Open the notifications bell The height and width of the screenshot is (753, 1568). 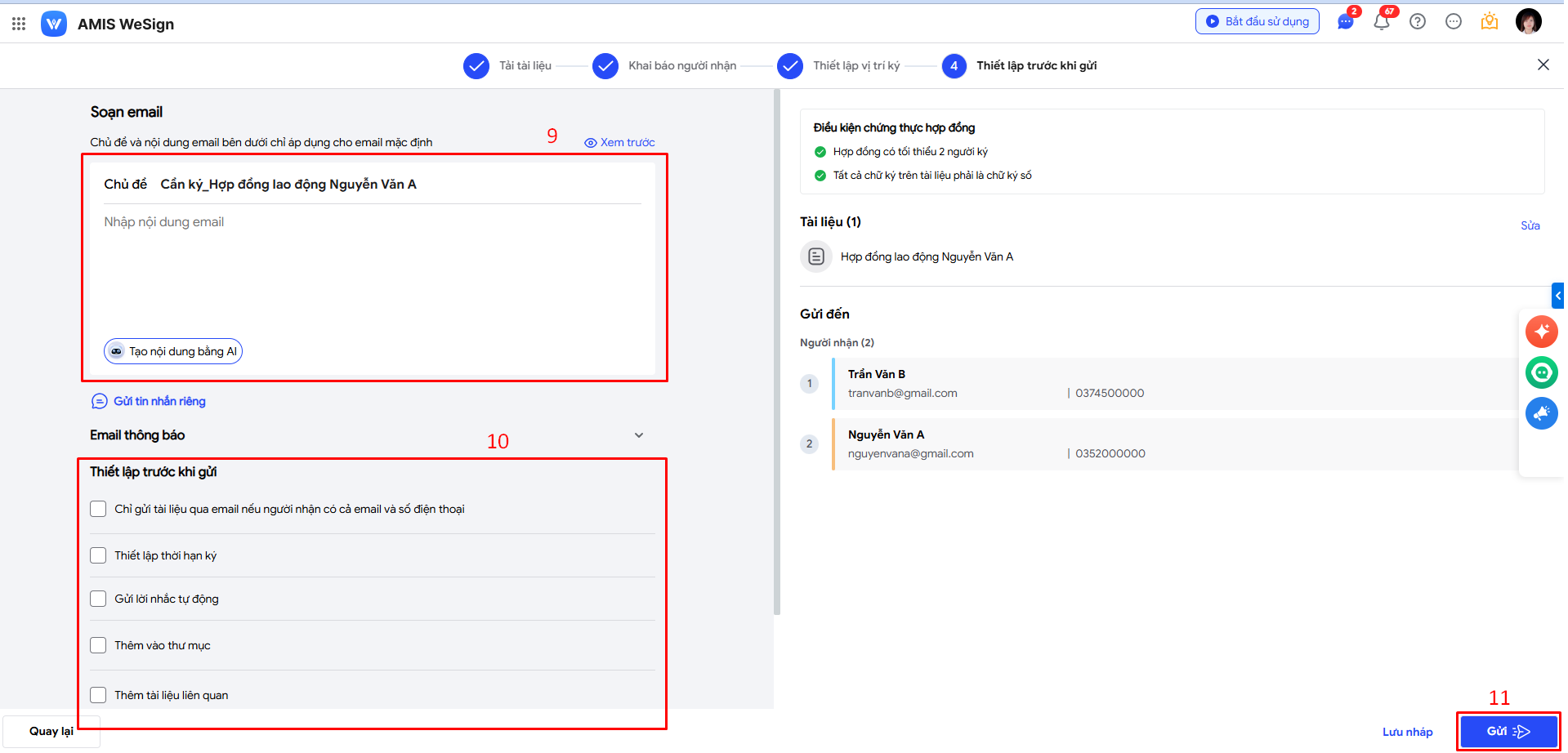(x=1382, y=22)
